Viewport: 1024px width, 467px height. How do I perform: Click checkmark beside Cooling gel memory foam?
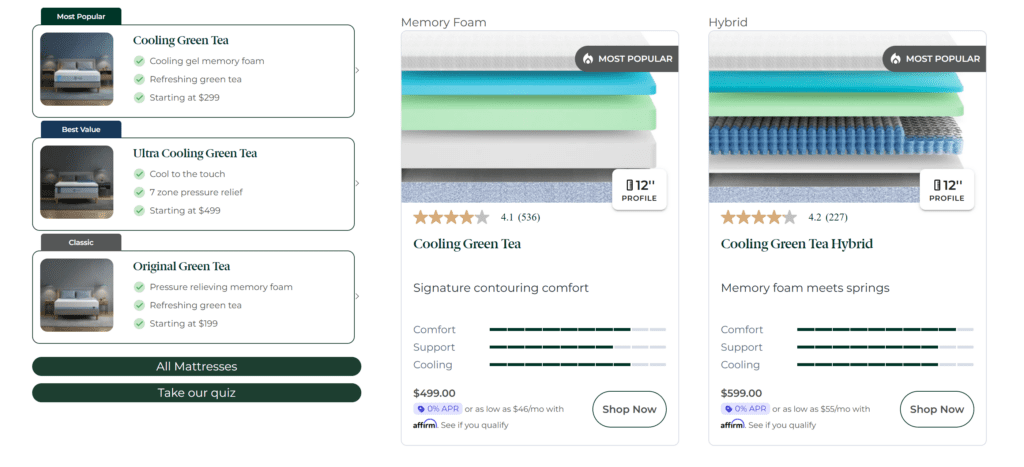point(139,61)
